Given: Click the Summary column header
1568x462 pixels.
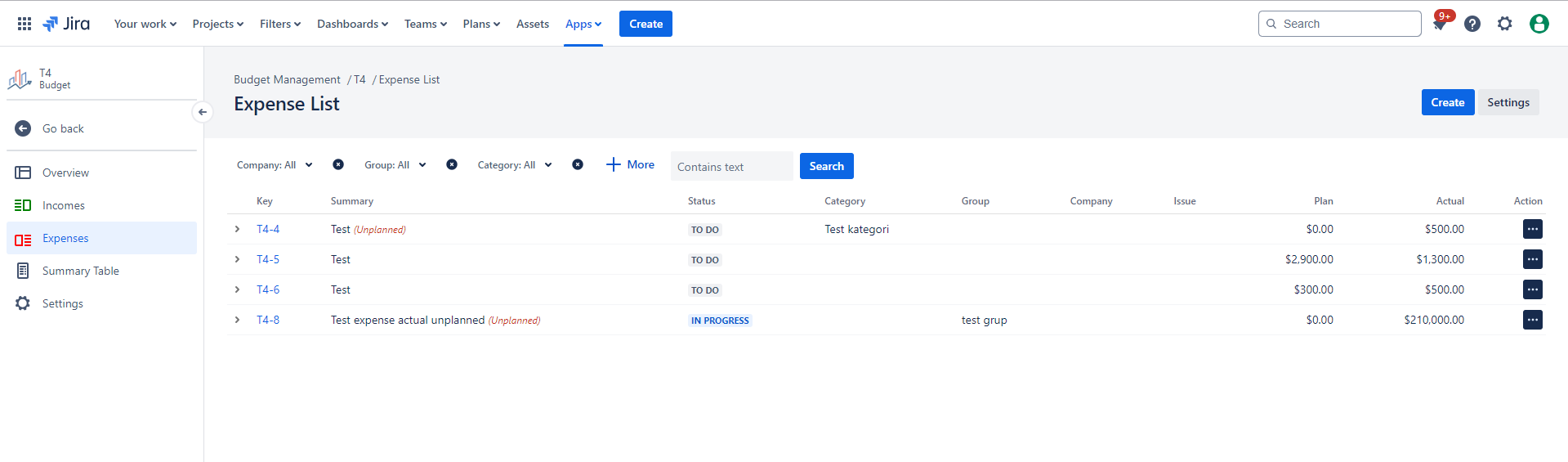Looking at the screenshot, I should coord(351,201).
